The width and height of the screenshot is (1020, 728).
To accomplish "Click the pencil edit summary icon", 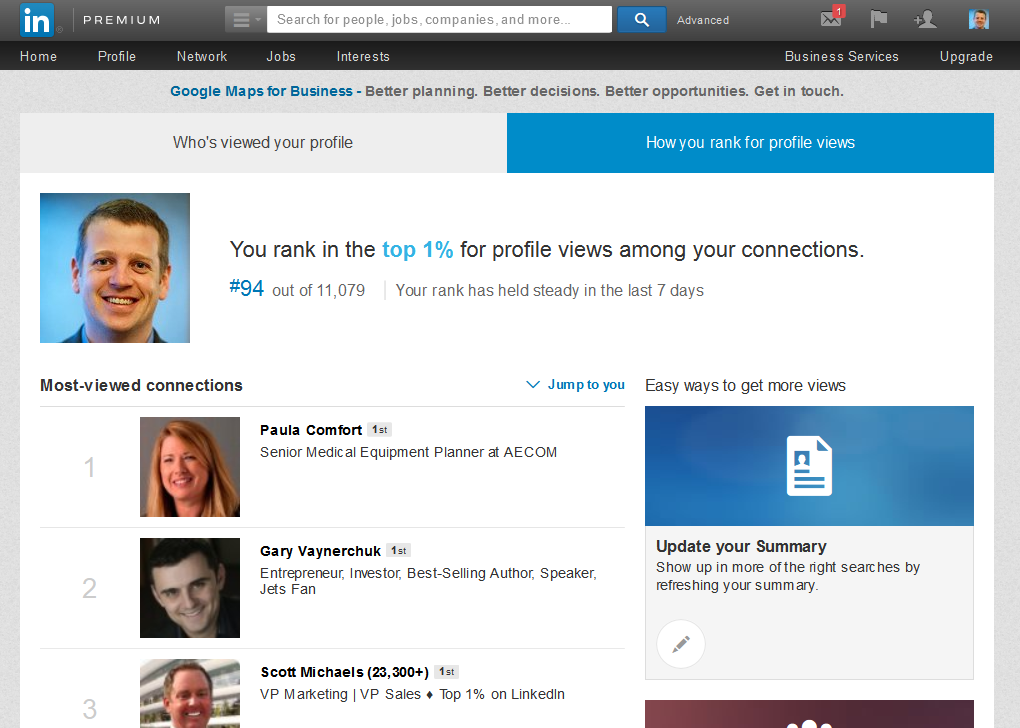I will click(x=681, y=644).
